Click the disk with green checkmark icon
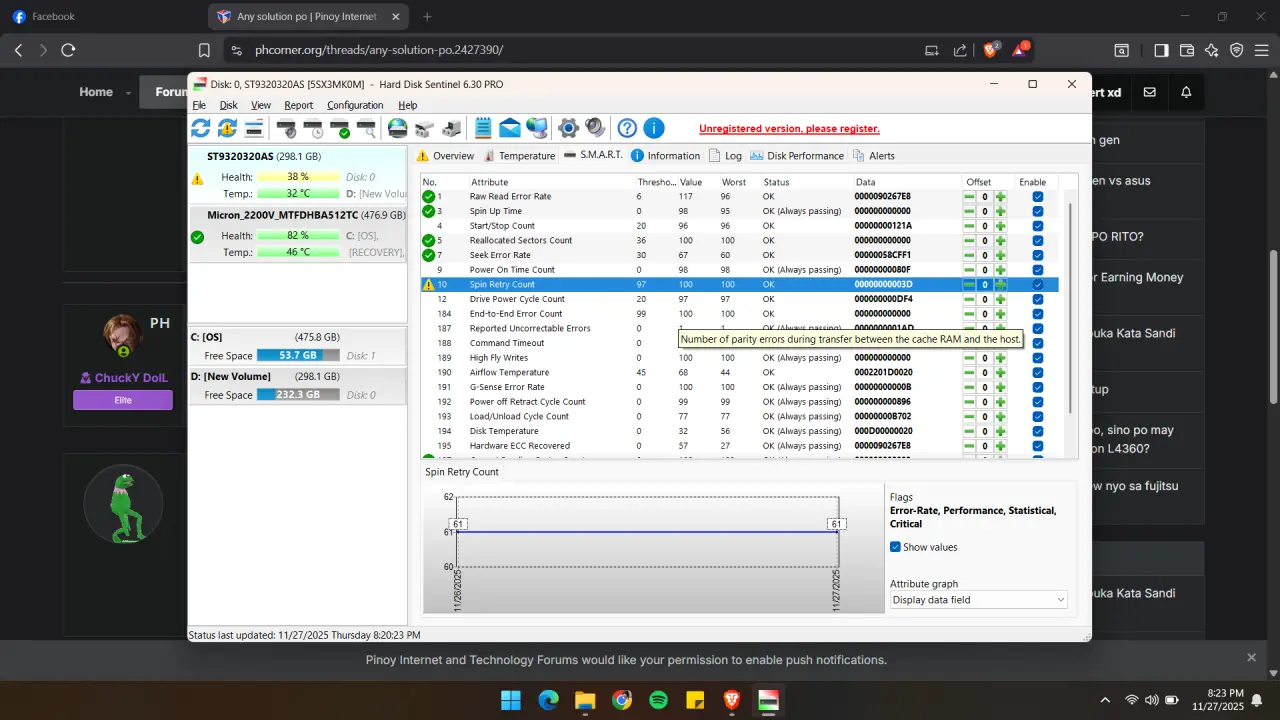 click(x=340, y=128)
